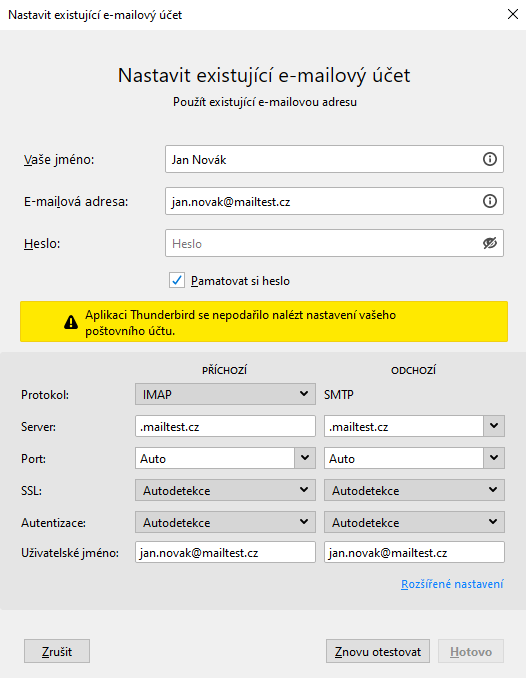The width and height of the screenshot is (526, 678).
Task: Click the Znovu otestovat button
Action: tap(378, 651)
